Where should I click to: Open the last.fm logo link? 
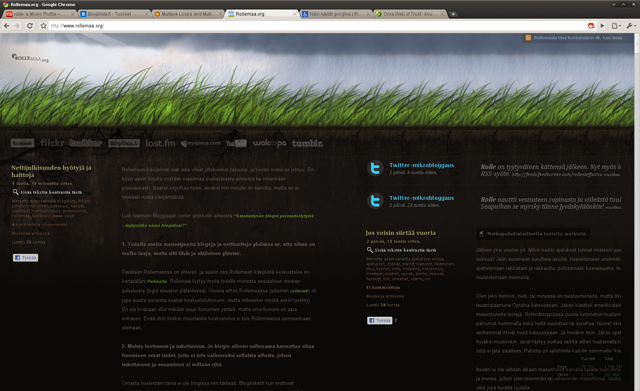[160, 143]
